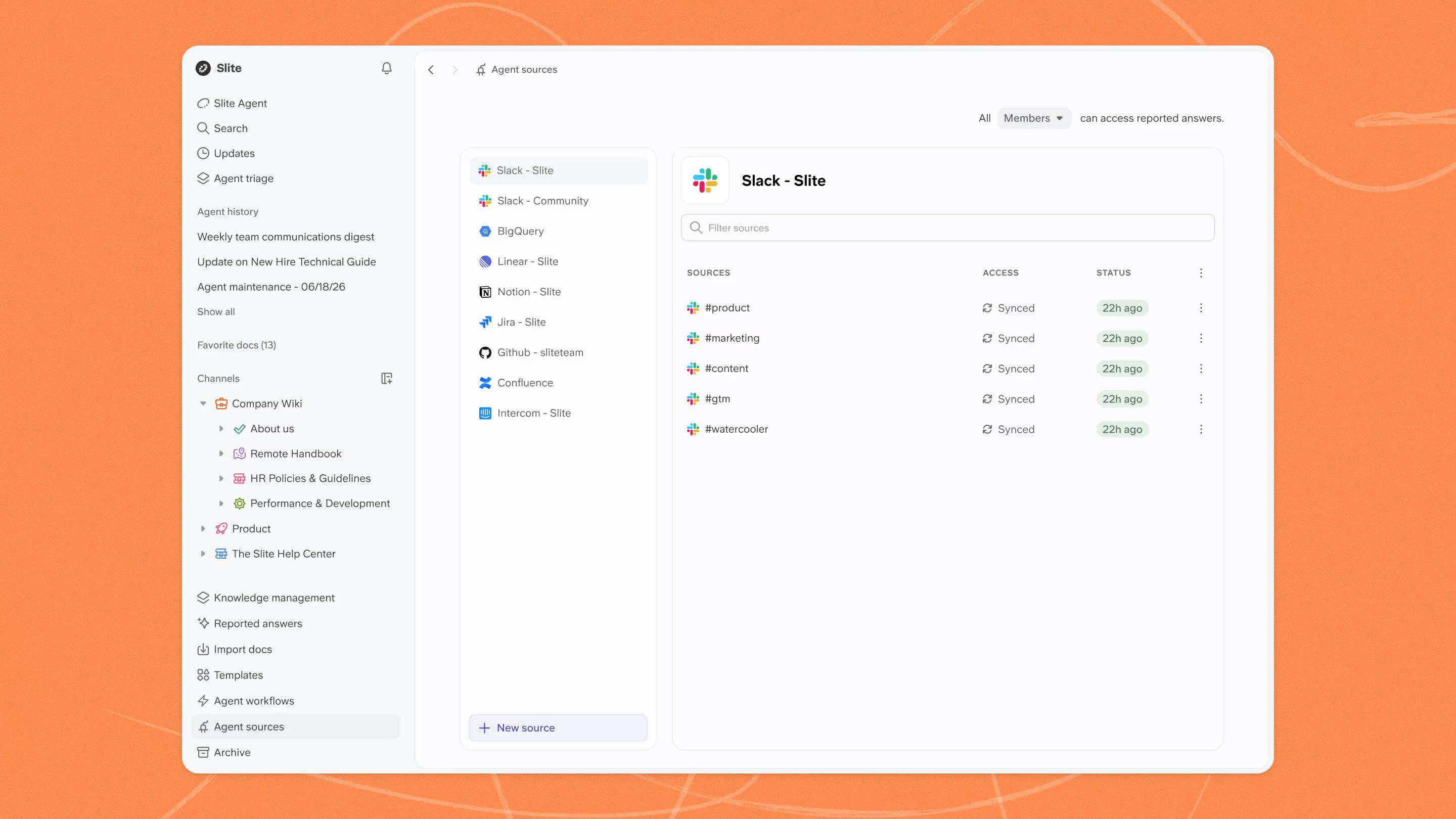Screen dimensions: 1456x819
Task: Select the Confluence source
Action: pos(559,383)
